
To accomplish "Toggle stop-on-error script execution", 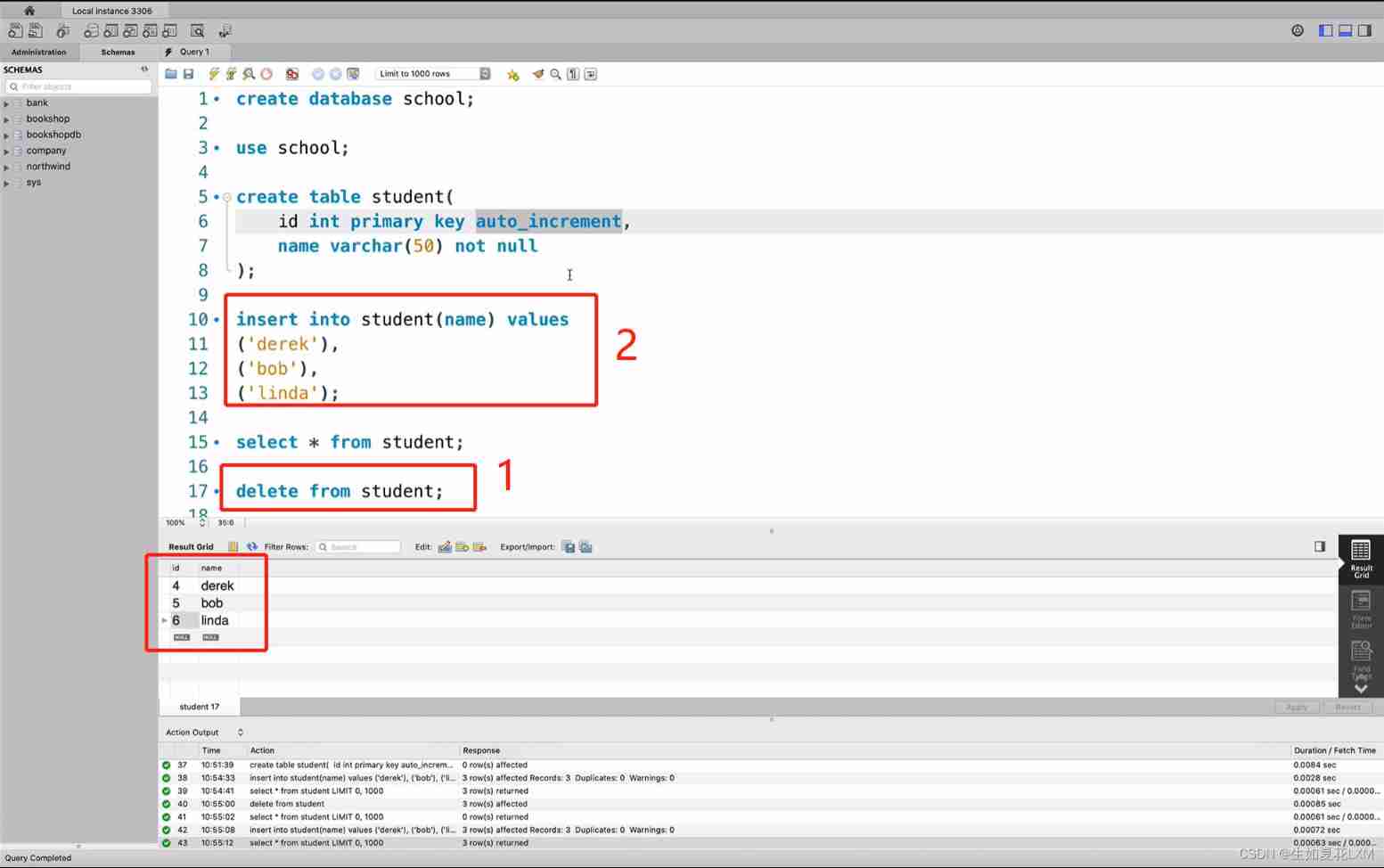I will click(x=291, y=74).
